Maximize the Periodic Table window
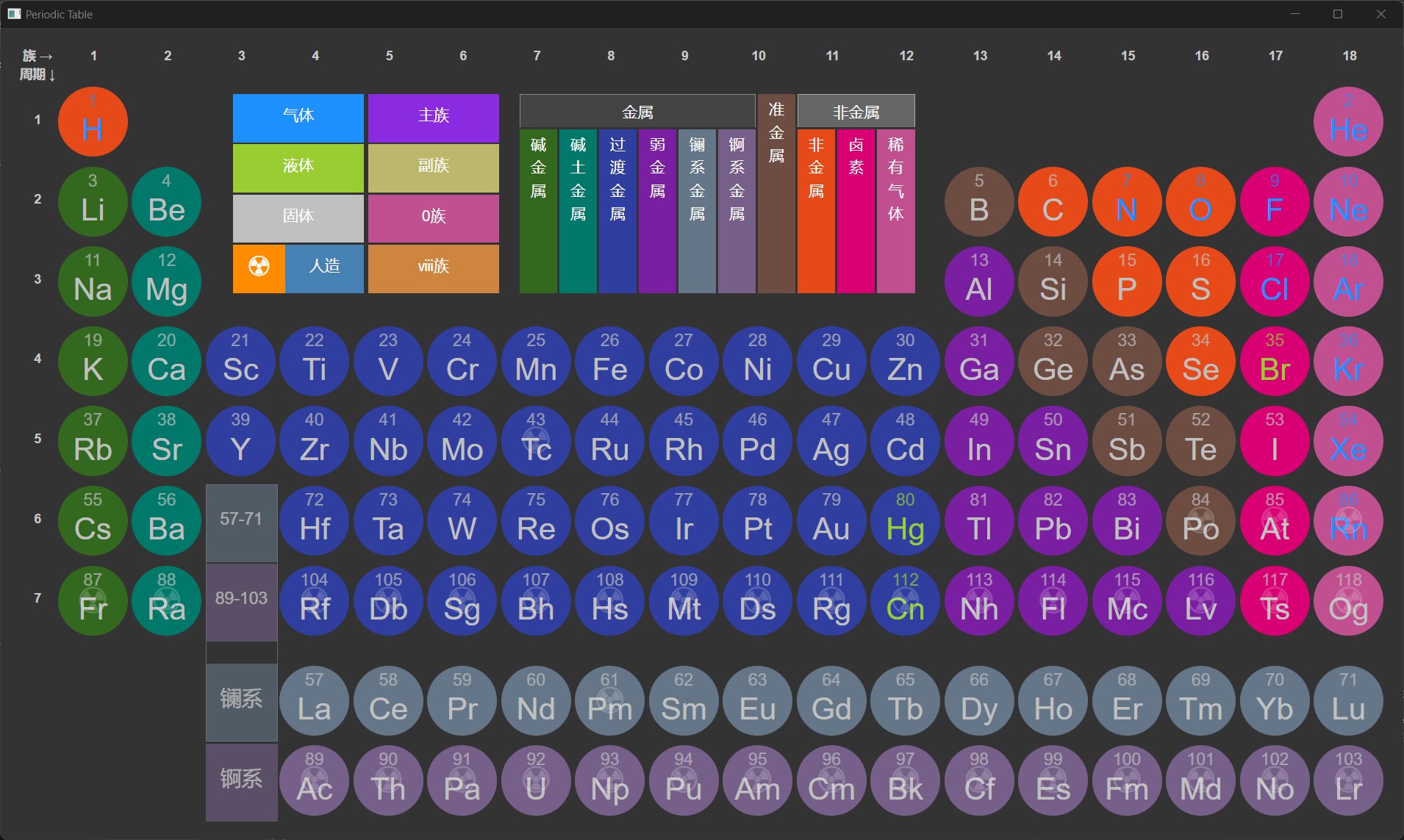 point(1338,14)
